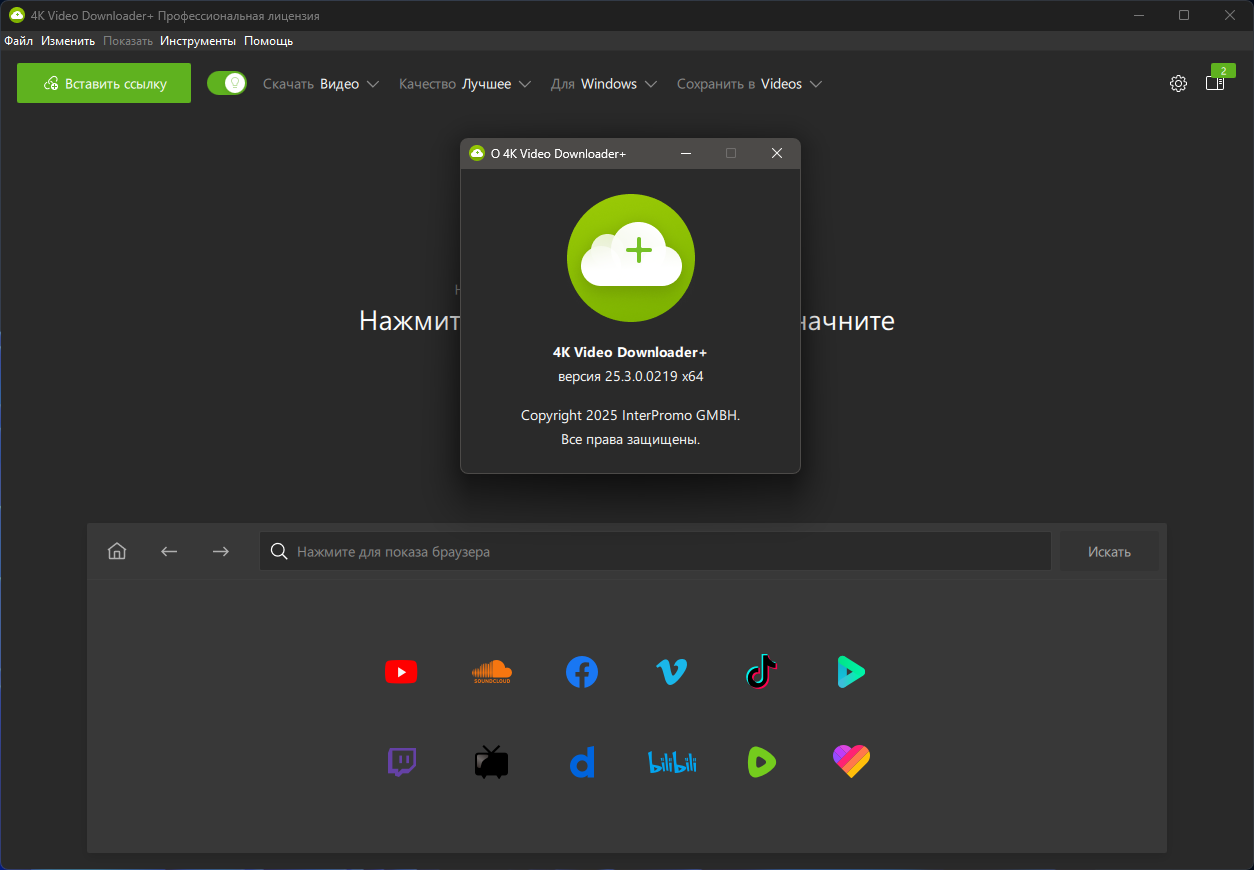Click the Все права защищены. text
This screenshot has width=1254, height=870.
631,439
